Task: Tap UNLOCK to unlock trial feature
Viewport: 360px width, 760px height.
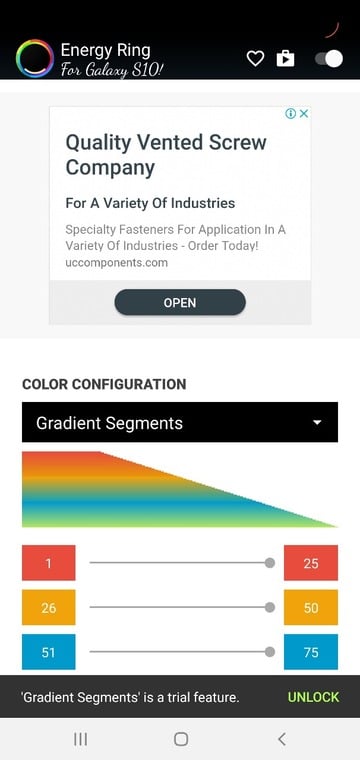Action: pyautogui.click(x=313, y=697)
